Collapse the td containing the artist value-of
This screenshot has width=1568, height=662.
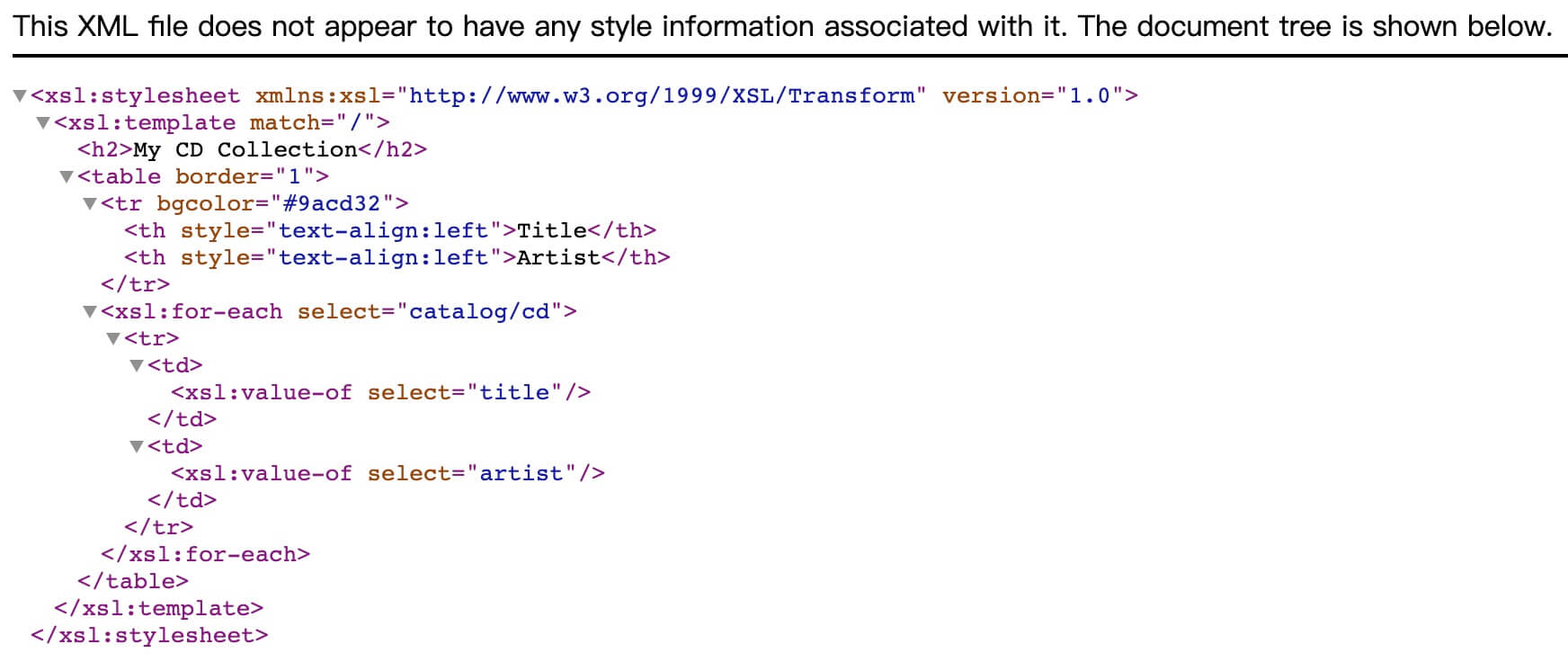click(x=136, y=447)
